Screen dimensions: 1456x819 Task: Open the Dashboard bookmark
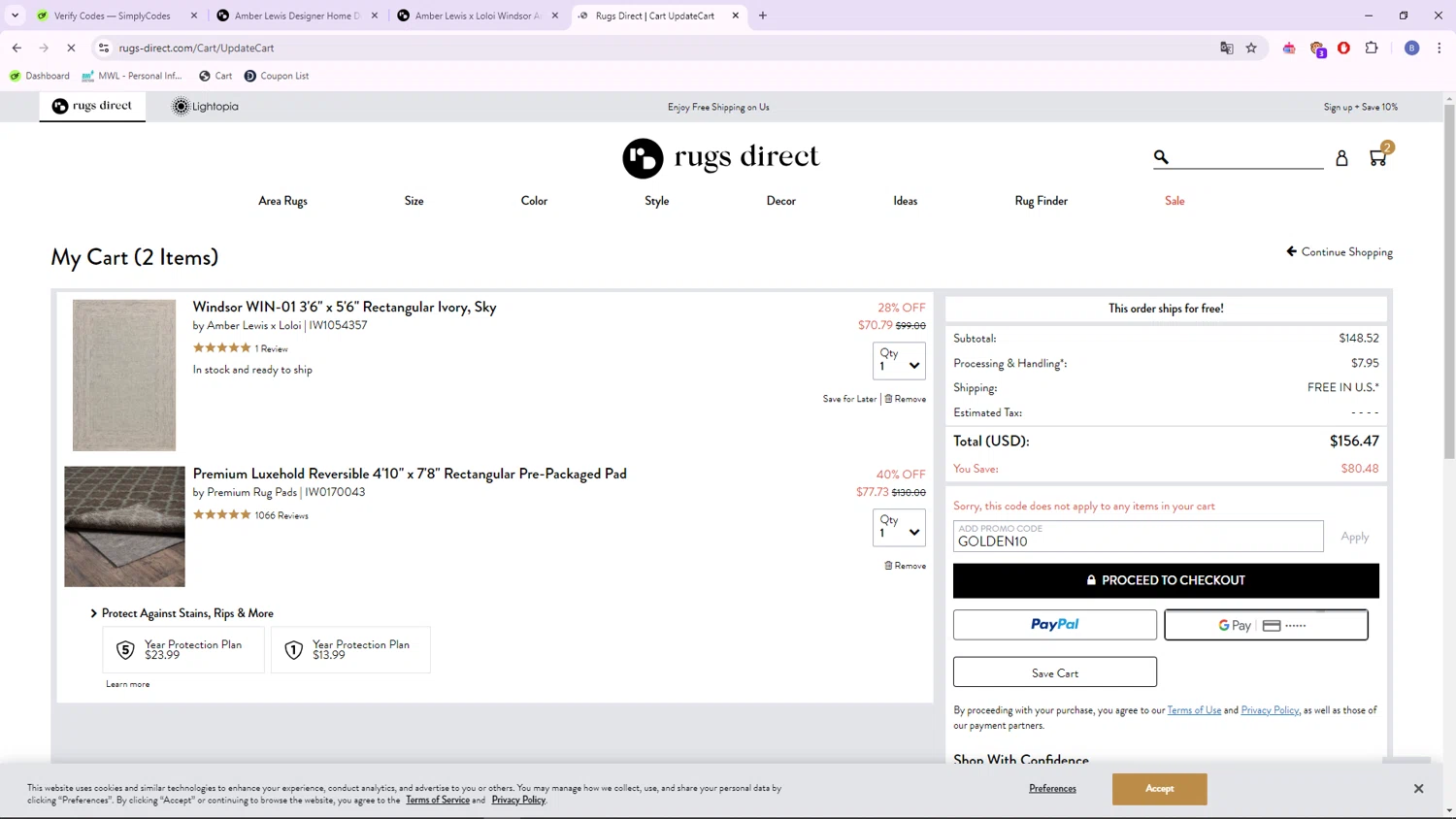click(x=40, y=76)
